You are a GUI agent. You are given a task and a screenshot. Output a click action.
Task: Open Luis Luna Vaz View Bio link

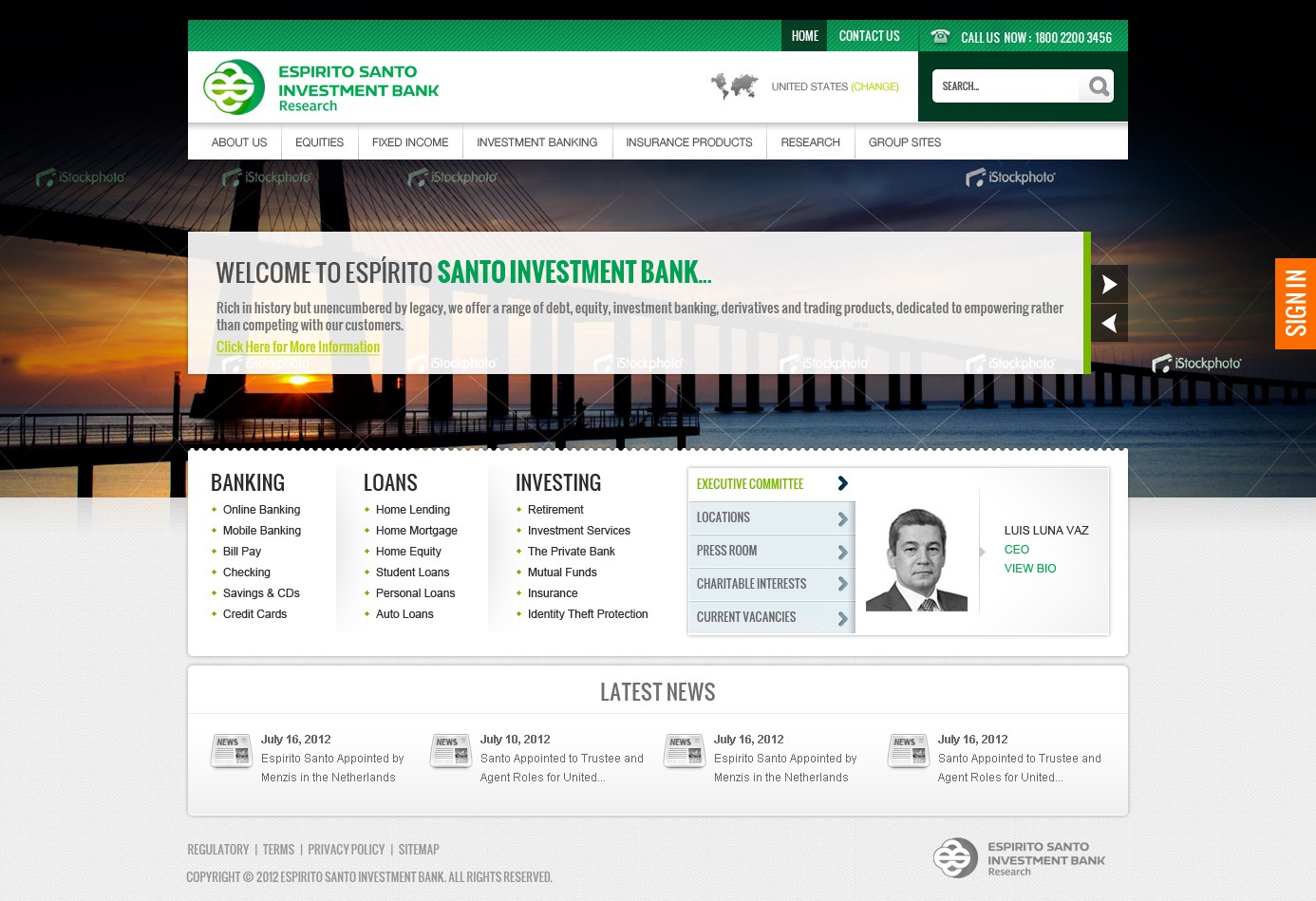[x=1030, y=569]
